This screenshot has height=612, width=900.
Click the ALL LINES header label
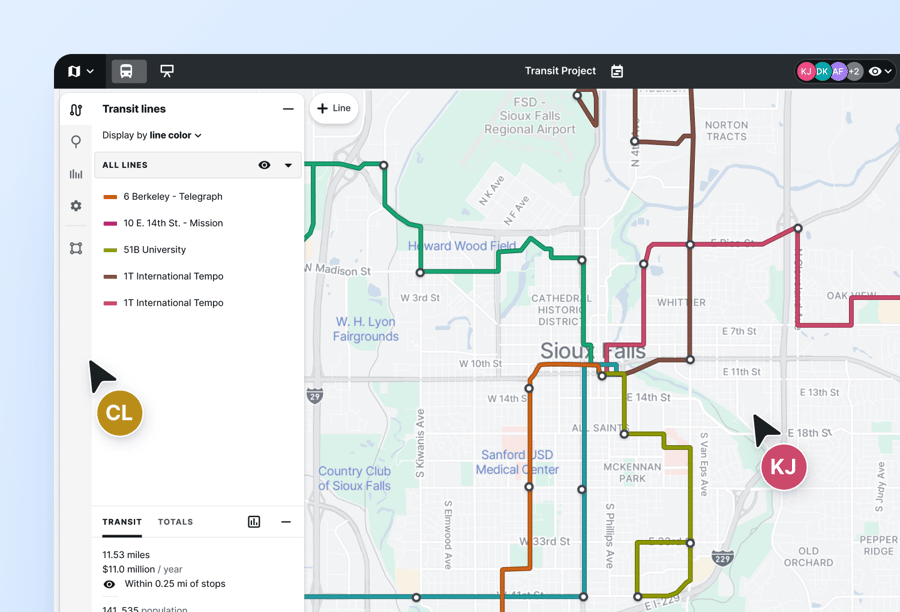pos(125,165)
